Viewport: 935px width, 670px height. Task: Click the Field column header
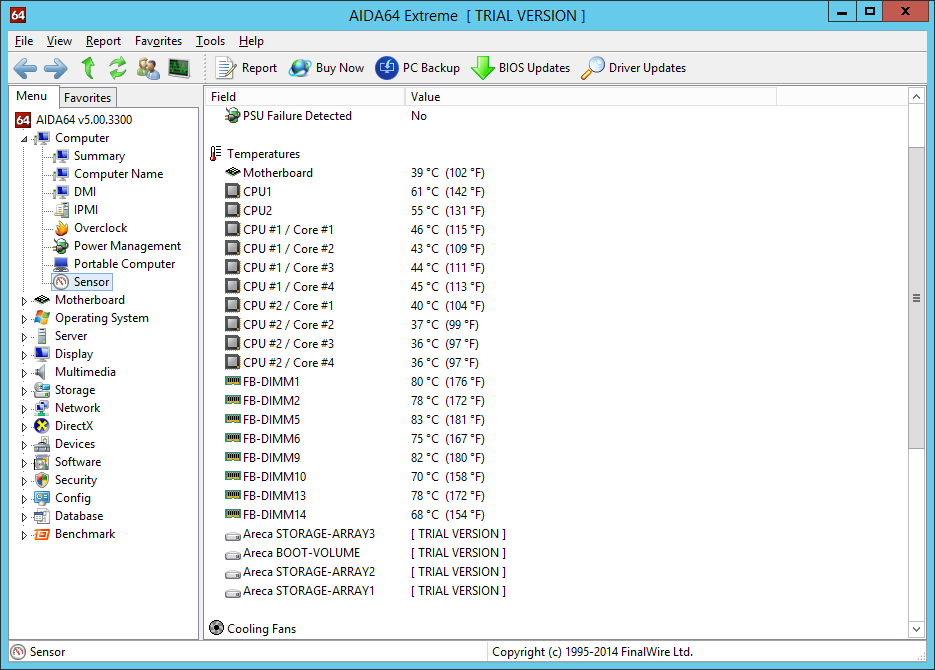point(305,97)
